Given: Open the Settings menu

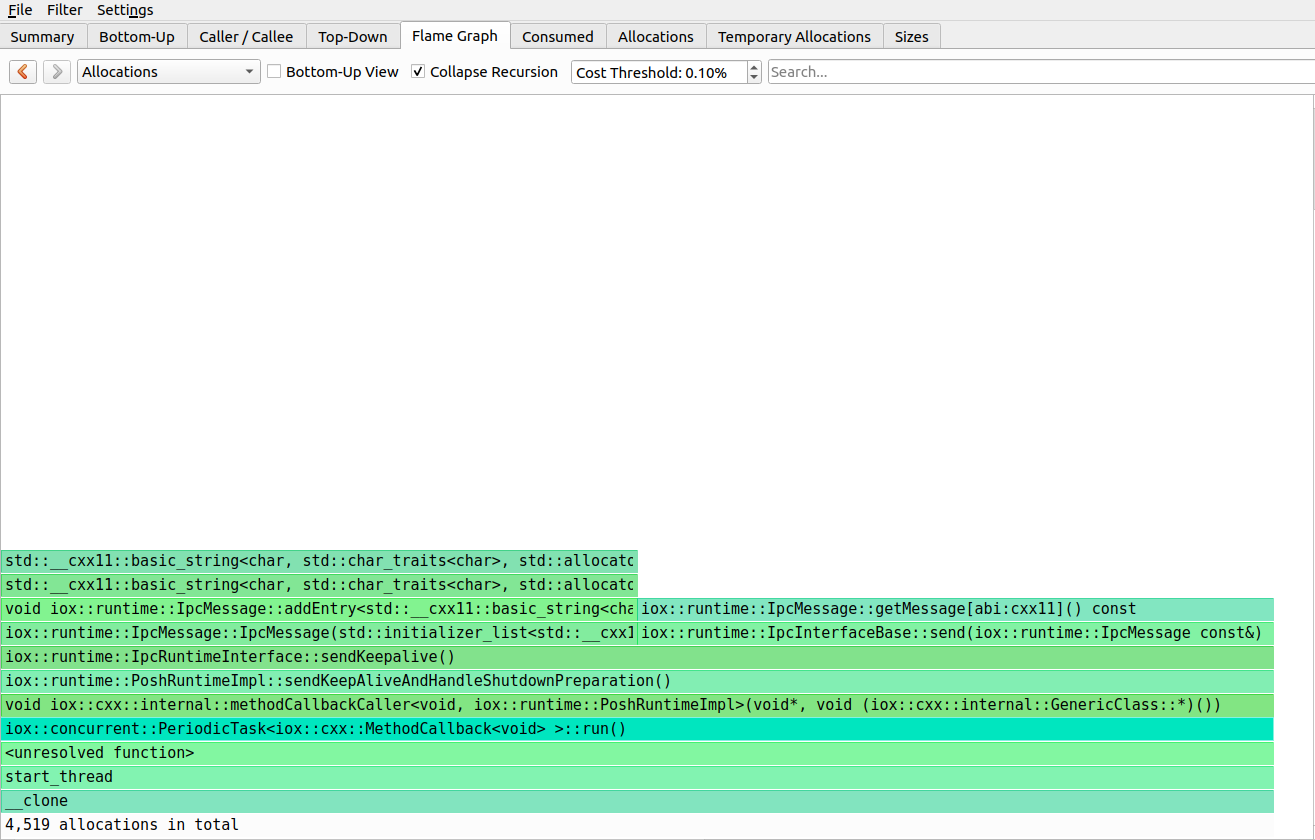Looking at the screenshot, I should click(125, 10).
